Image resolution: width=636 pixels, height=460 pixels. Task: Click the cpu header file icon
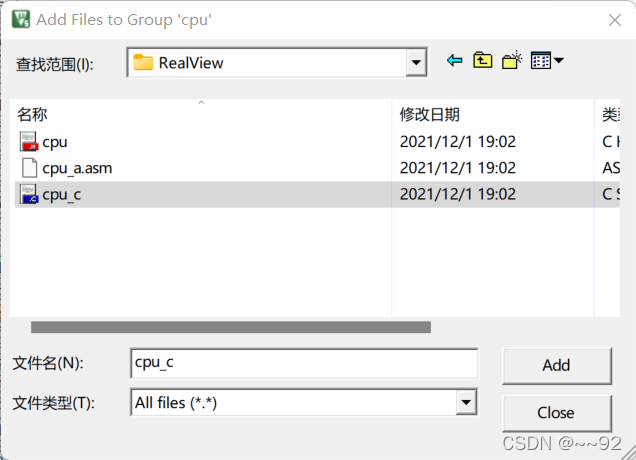coord(29,142)
